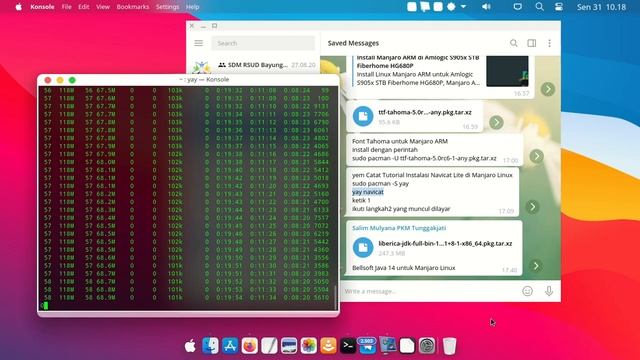Screen dimensions: 640x360
Task: Click highlighted 'yay navicat' text
Action: (368, 192)
